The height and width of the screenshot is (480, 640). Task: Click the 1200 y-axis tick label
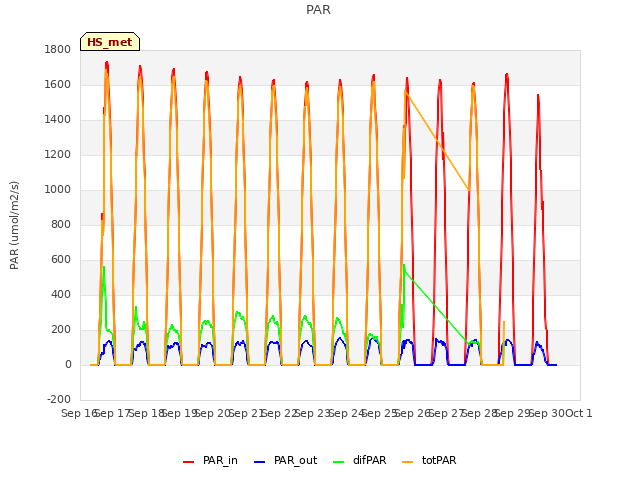[x=58, y=155]
